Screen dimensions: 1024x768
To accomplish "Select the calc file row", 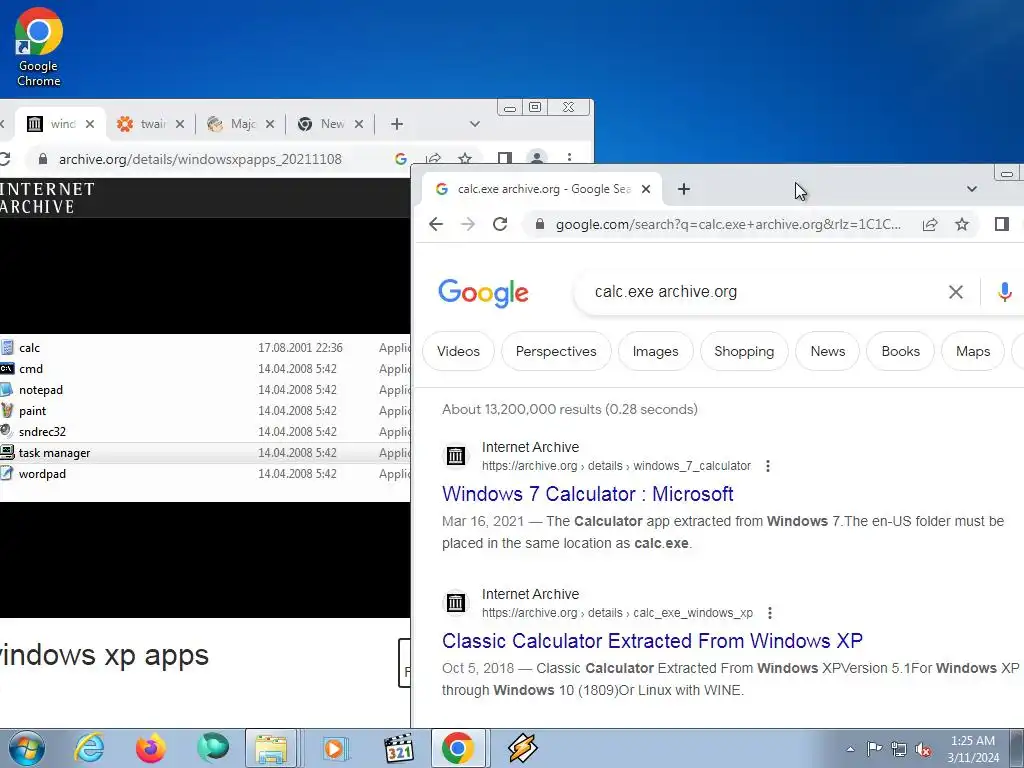I will 205,347.
